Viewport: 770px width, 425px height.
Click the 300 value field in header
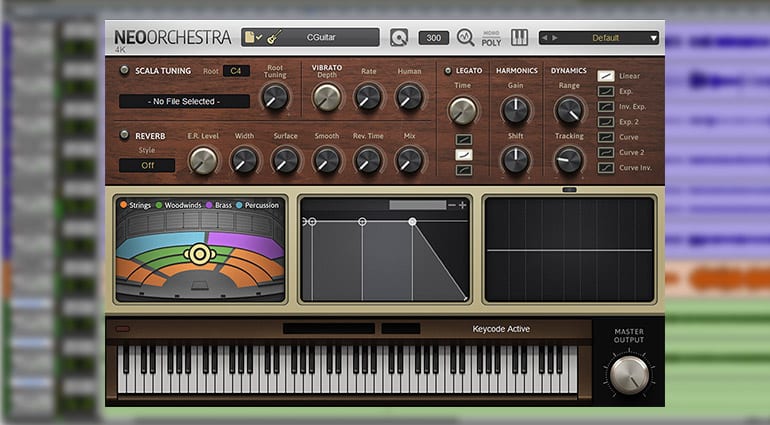coord(433,38)
